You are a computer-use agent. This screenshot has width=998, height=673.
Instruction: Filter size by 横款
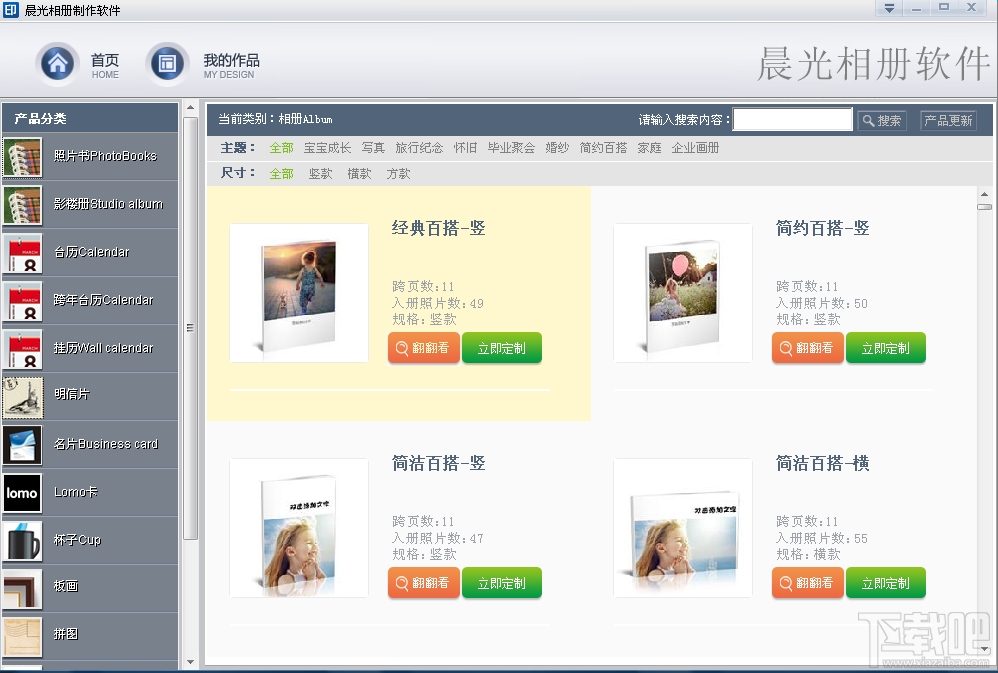coord(359,174)
